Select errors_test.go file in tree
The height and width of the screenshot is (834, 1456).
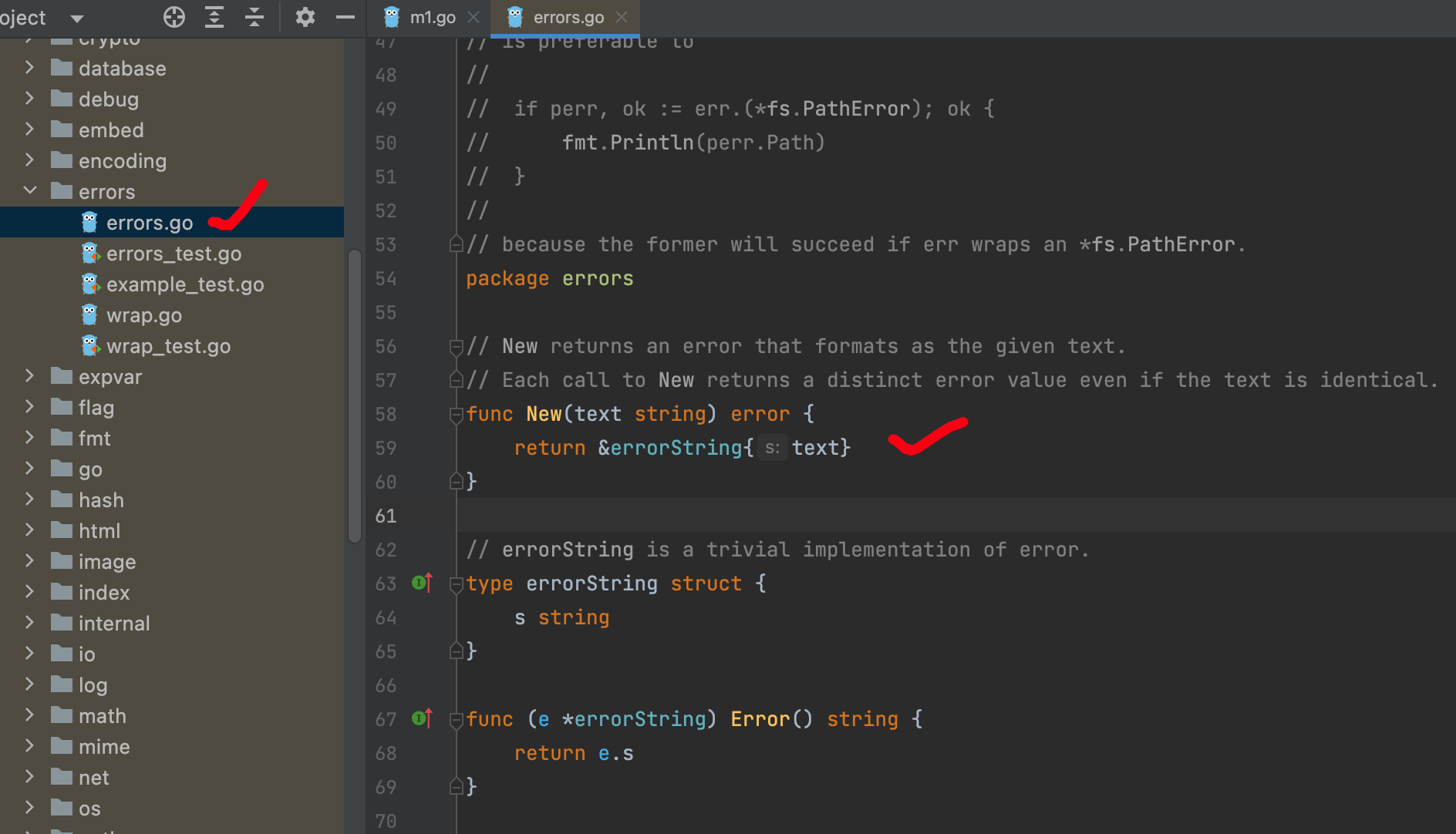pos(174,254)
